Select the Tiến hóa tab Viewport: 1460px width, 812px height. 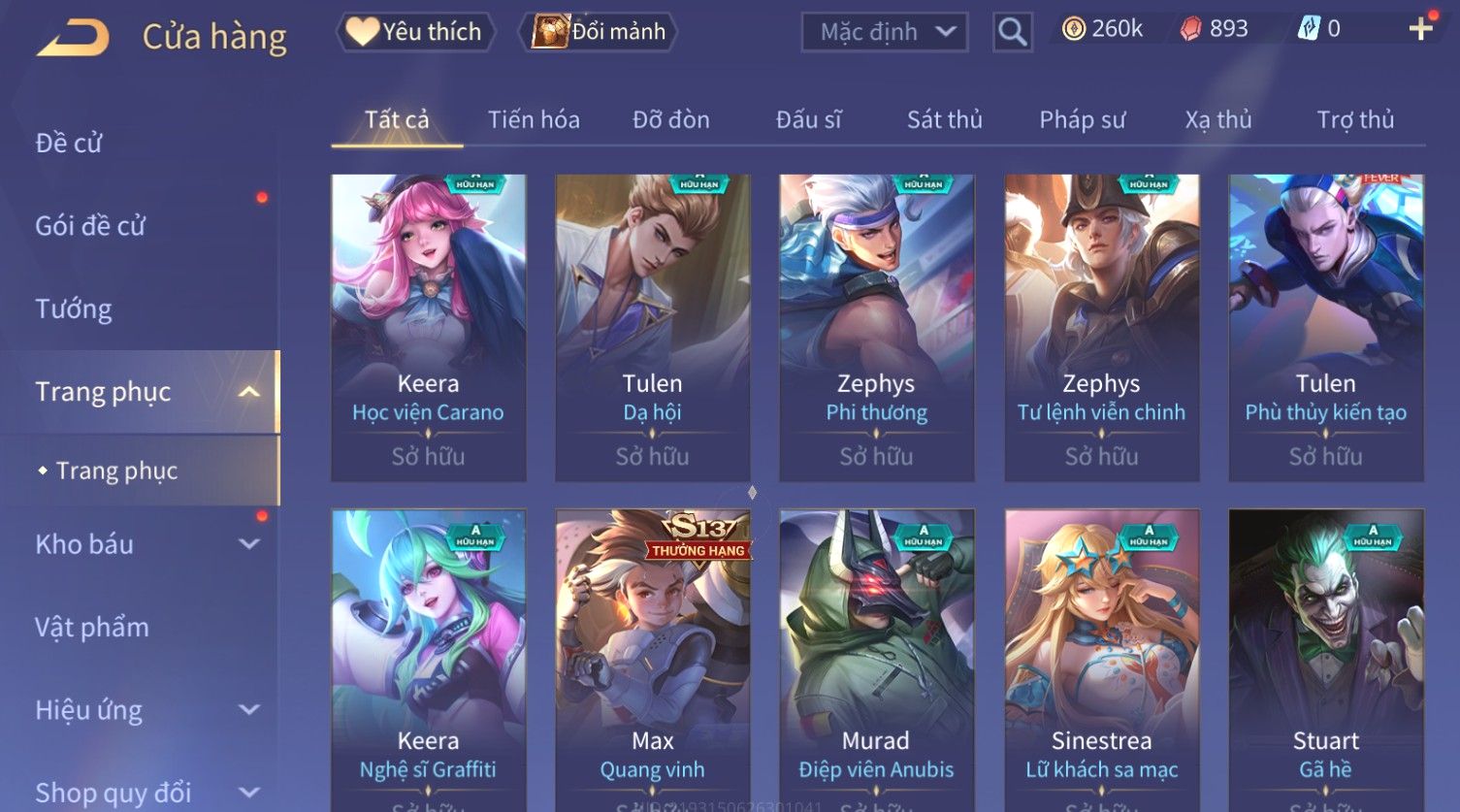[x=534, y=119]
